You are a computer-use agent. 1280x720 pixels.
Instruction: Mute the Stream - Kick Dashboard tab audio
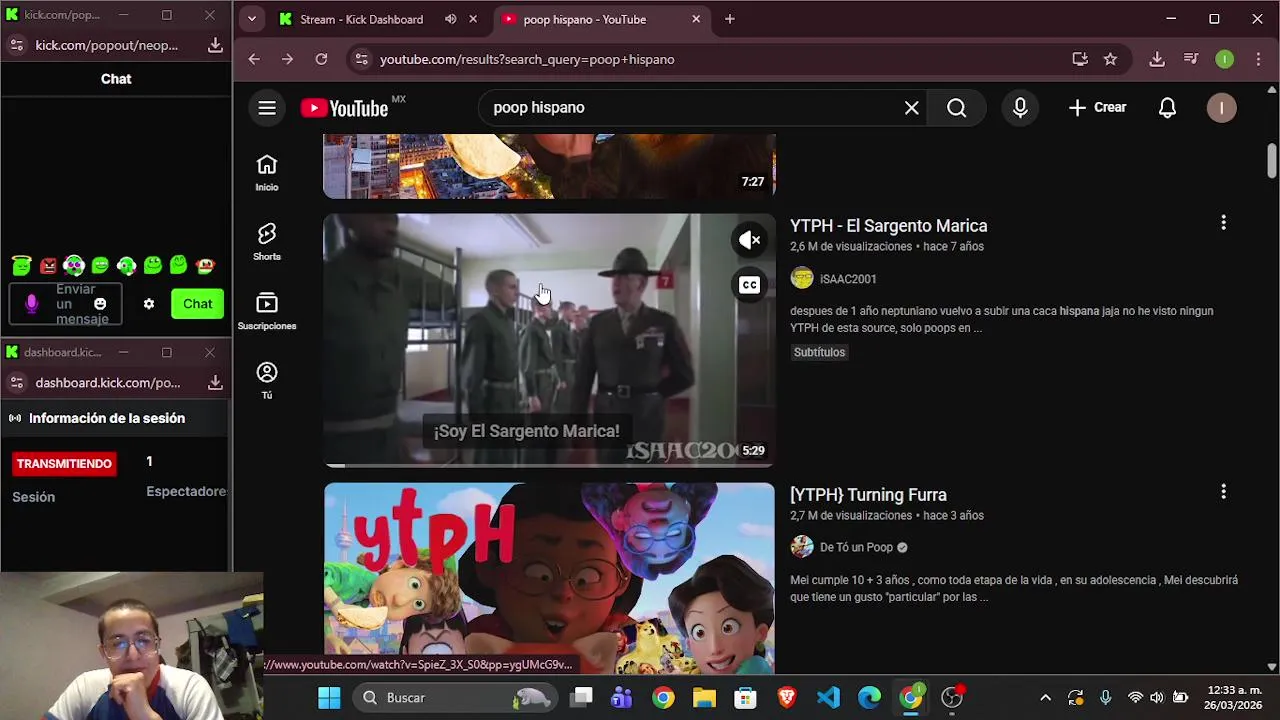[451, 19]
